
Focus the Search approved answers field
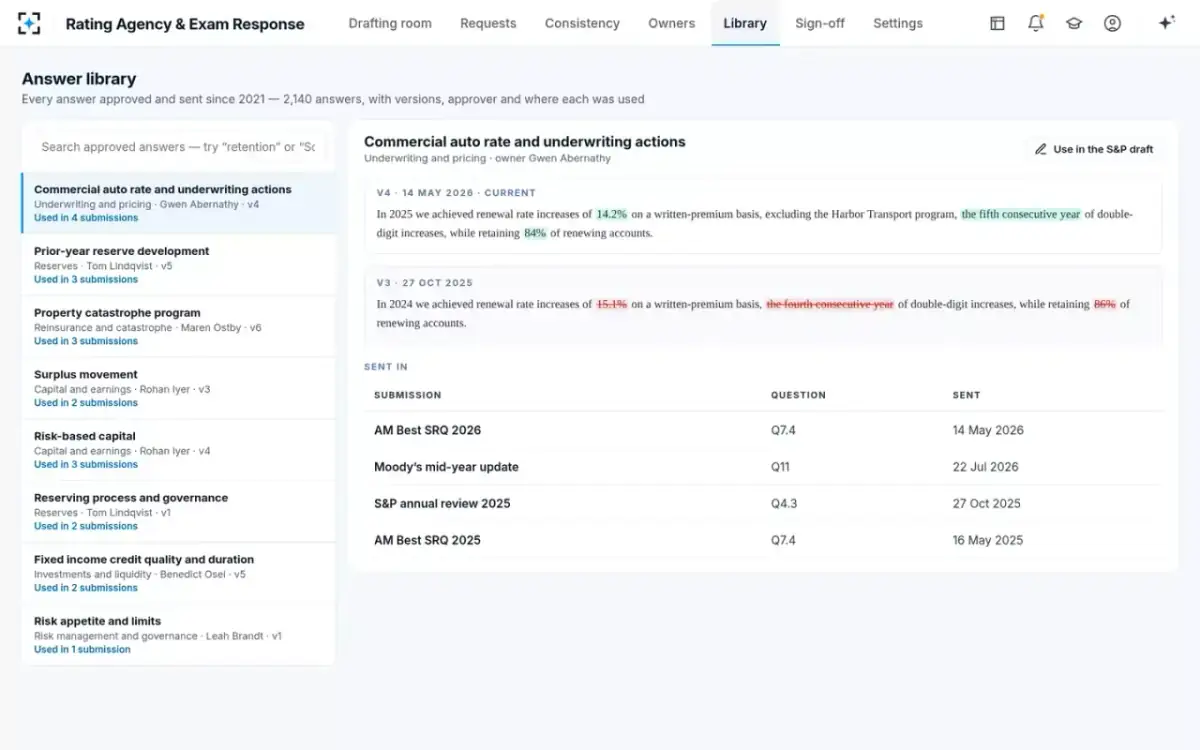pos(178,147)
